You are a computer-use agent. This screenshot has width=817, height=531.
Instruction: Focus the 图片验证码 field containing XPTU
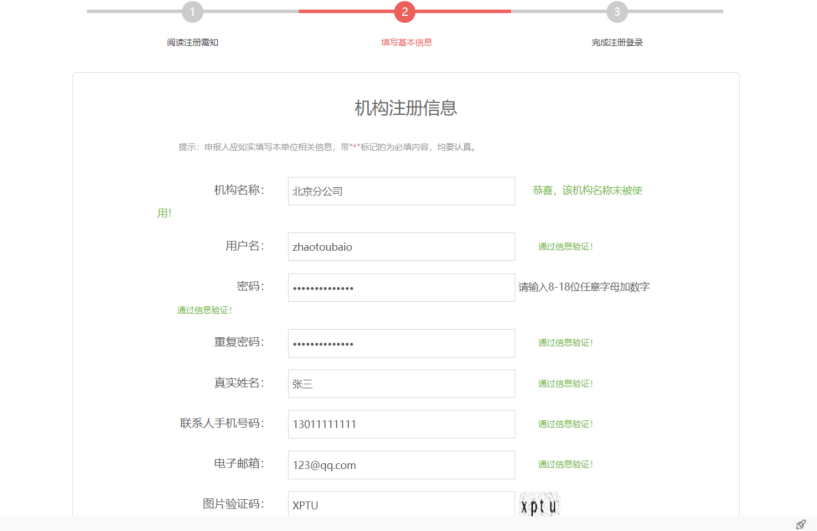click(401, 505)
